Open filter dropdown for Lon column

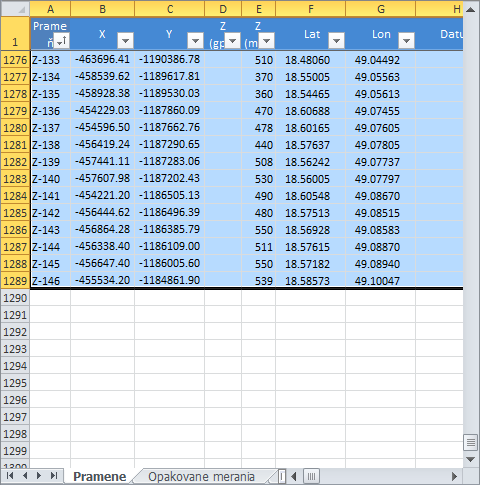pyautogui.click(x=406, y=41)
